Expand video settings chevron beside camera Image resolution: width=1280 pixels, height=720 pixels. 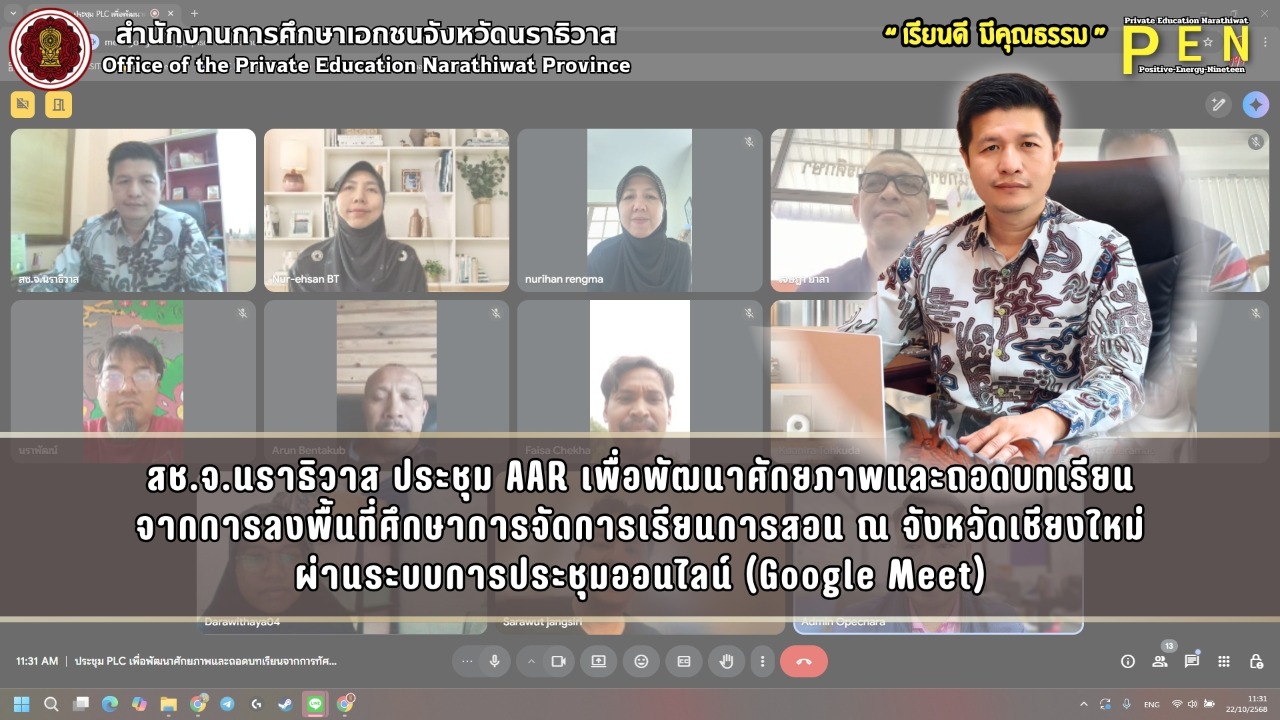pyautogui.click(x=531, y=661)
